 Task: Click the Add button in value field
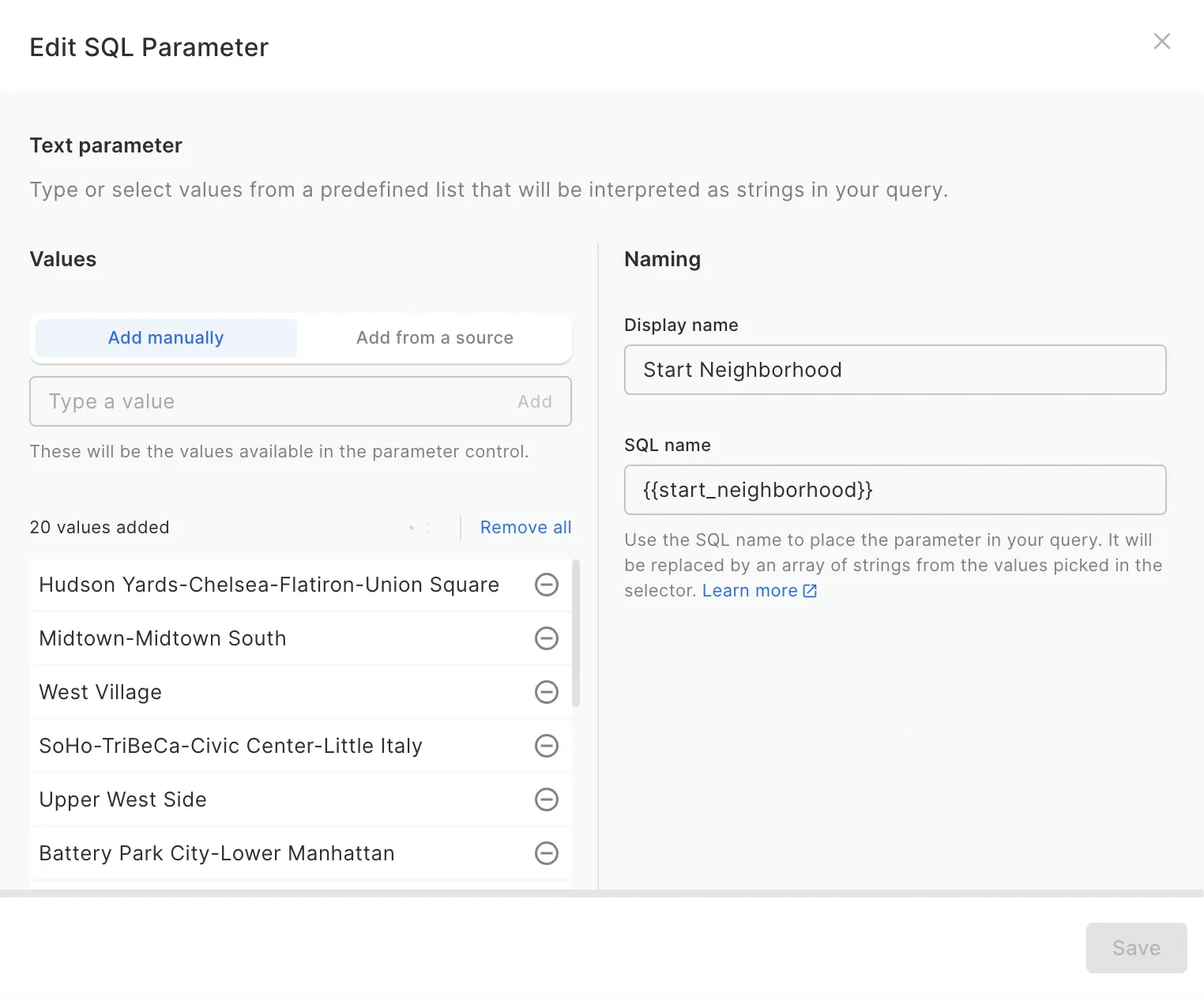(534, 401)
